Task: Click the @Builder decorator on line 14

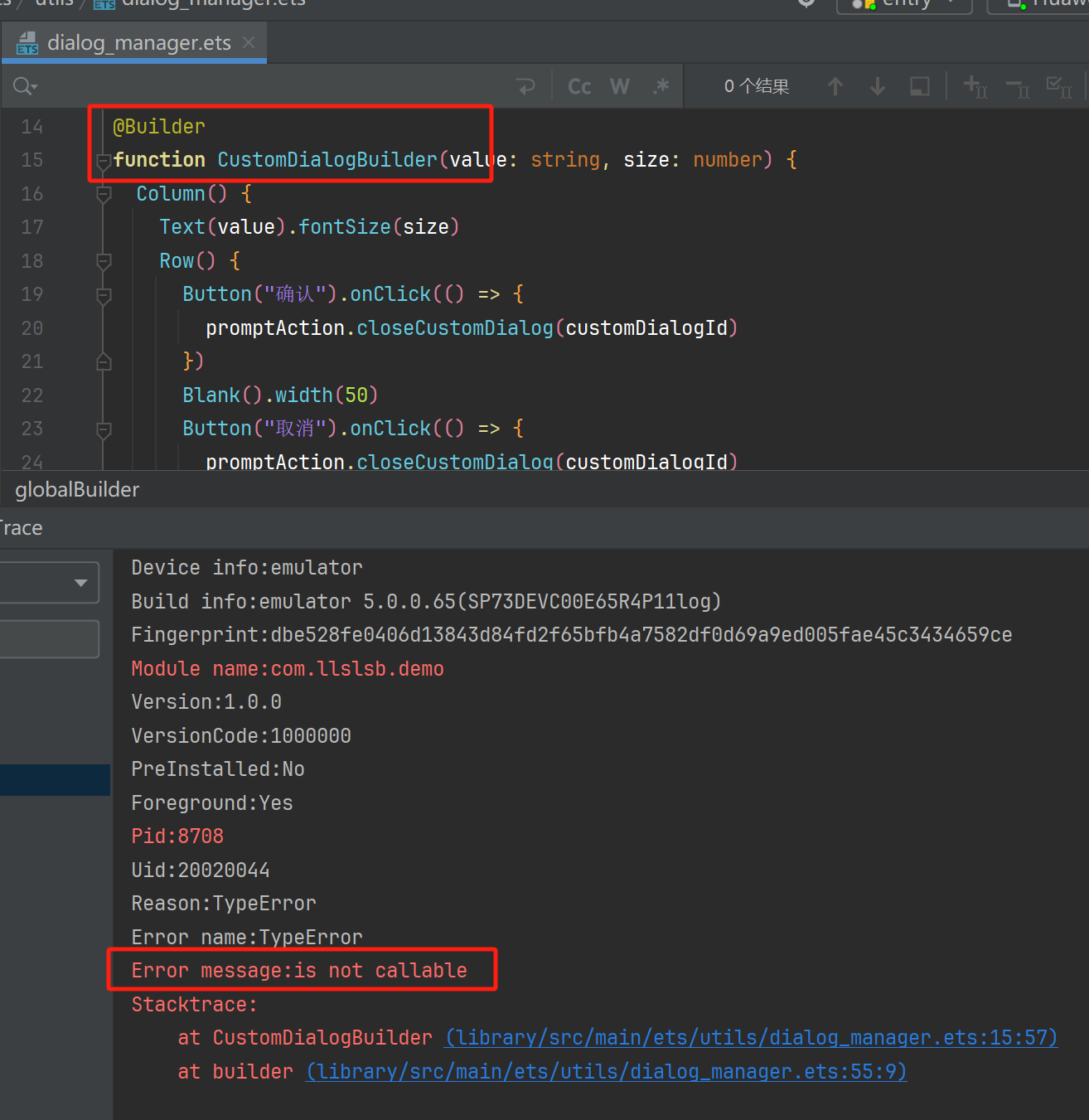Action: coord(159,127)
